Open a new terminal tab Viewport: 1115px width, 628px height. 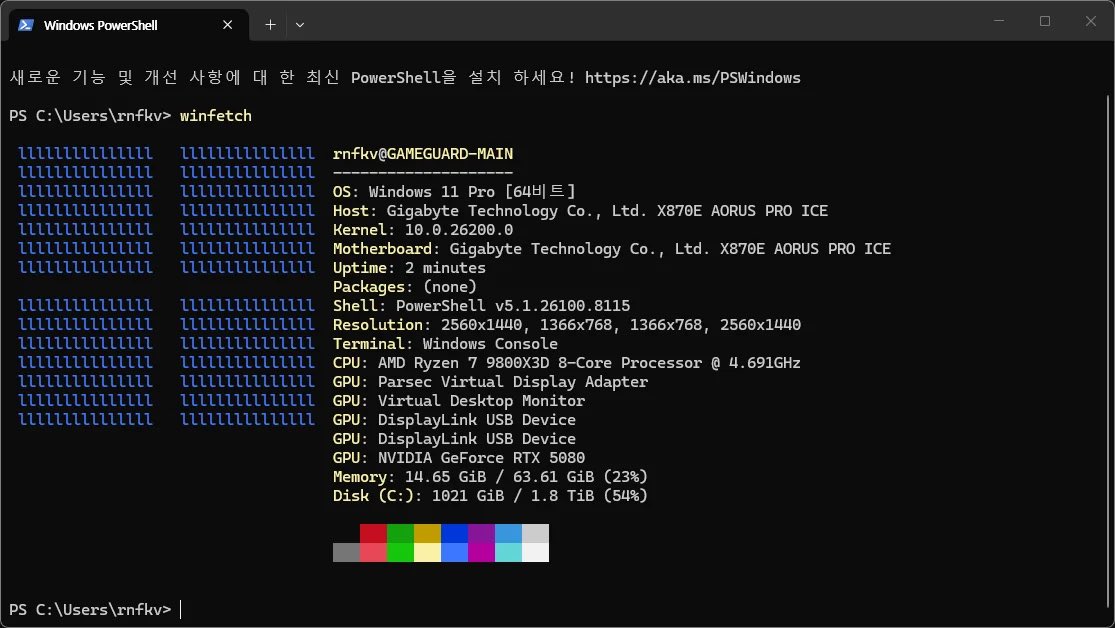270,25
